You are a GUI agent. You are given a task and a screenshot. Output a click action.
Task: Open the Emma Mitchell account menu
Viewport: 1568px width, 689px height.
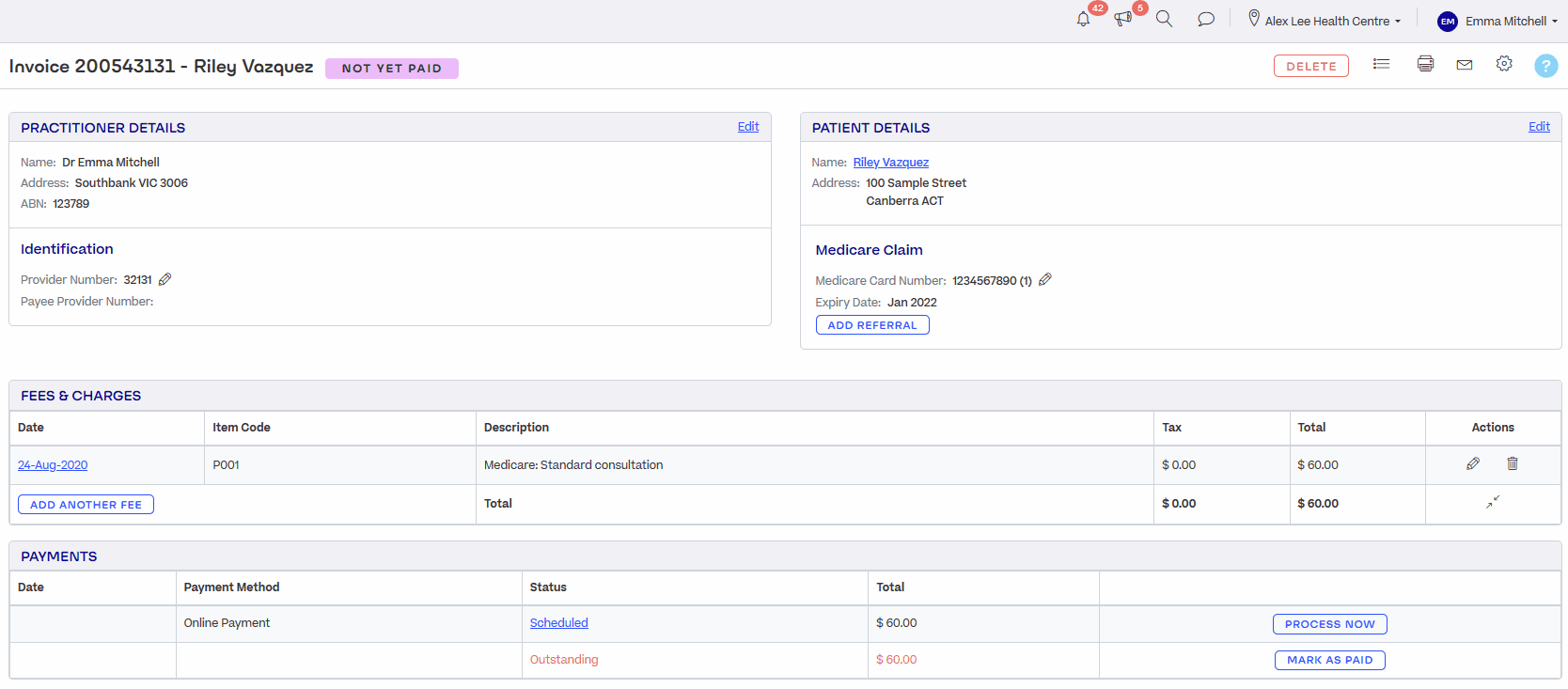click(x=1511, y=21)
